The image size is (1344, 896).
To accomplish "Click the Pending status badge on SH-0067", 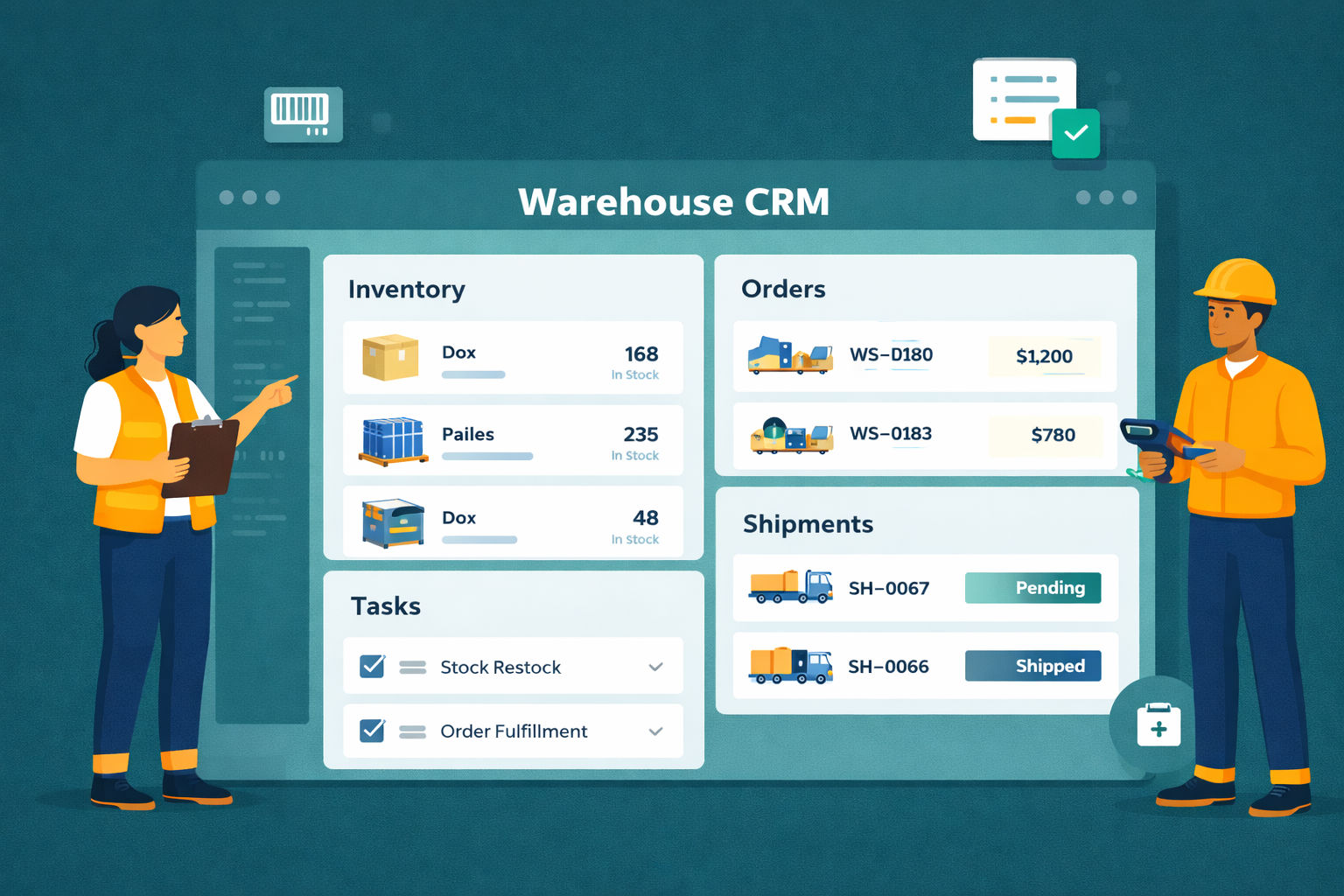I will (x=1032, y=588).
